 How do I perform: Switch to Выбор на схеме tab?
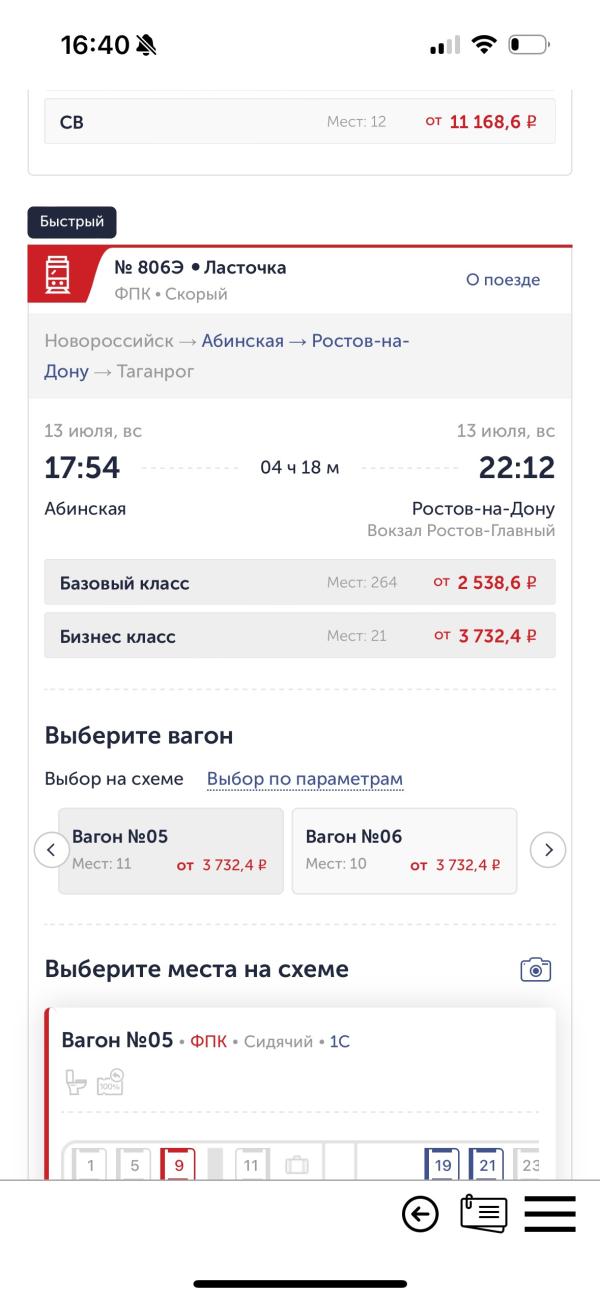114,779
